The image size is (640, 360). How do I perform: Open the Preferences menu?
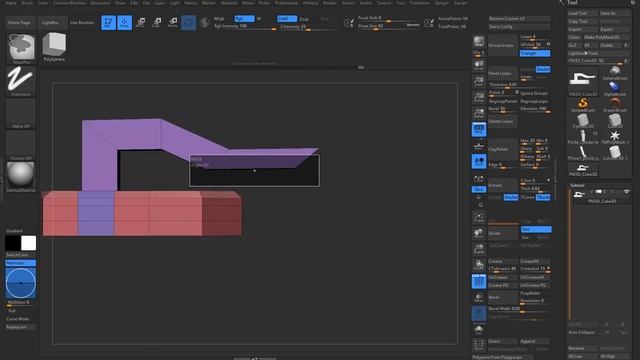click(x=286, y=3)
